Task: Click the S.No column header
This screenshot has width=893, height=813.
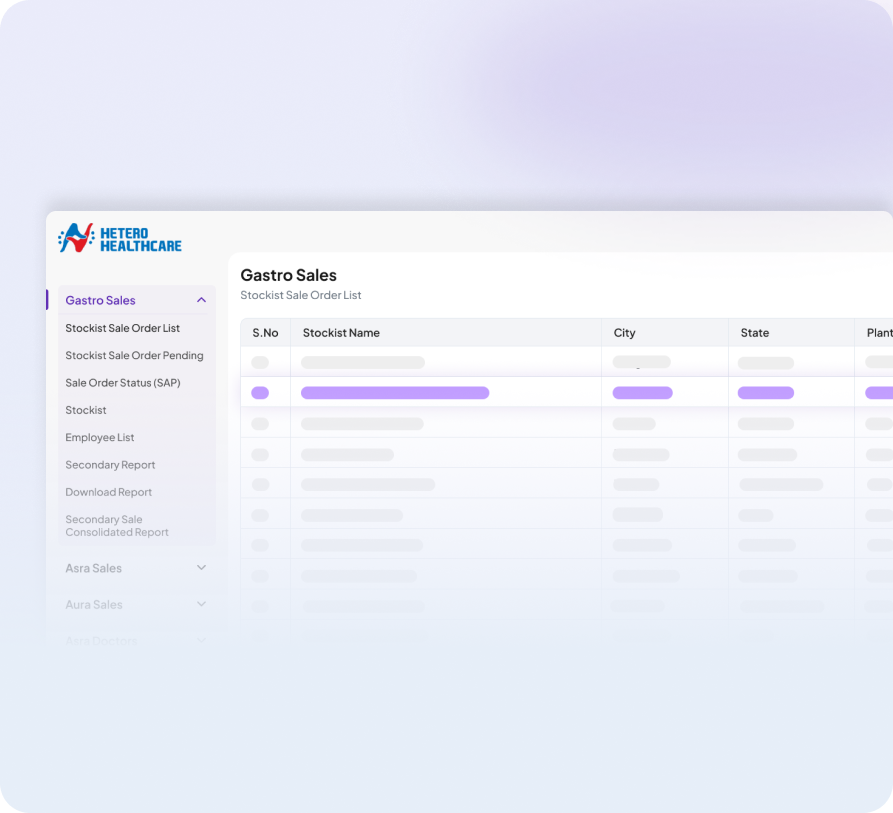Action: [x=265, y=333]
